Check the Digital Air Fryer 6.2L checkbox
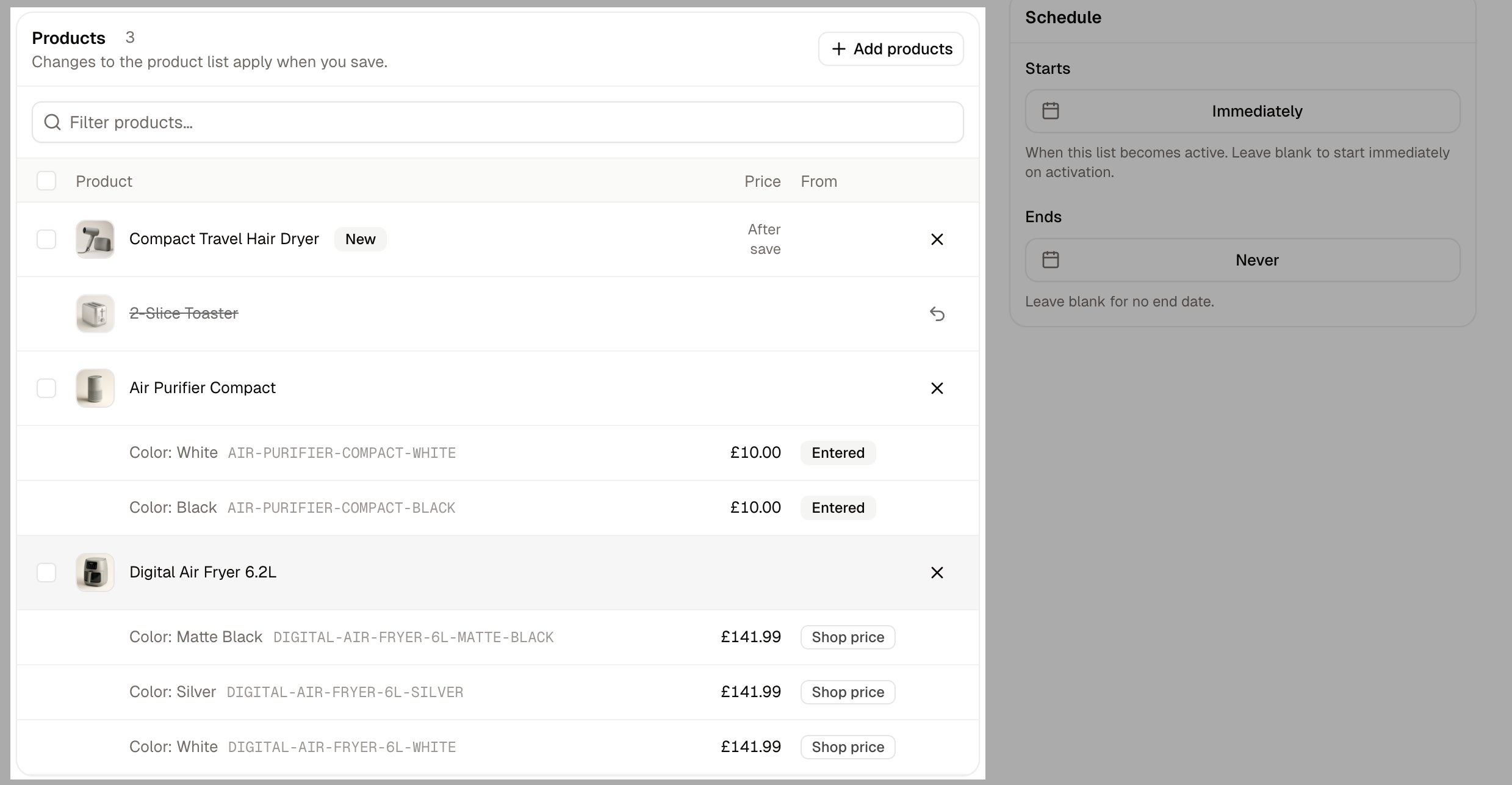Viewport: 1512px width, 785px height. [x=46, y=573]
